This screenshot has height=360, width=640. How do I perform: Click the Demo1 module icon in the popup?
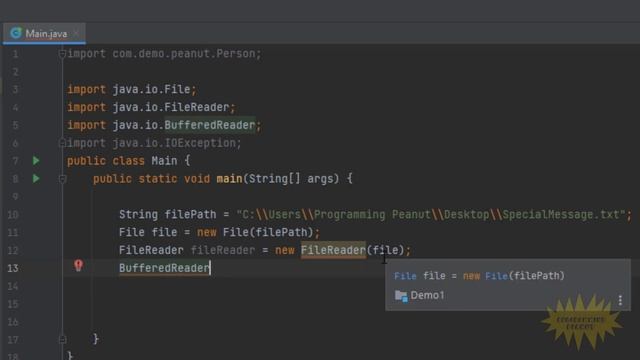click(401, 296)
